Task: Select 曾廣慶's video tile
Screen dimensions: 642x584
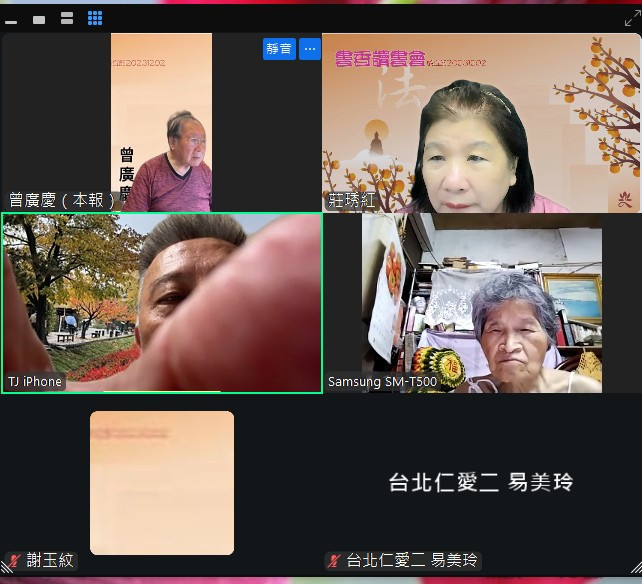Action: point(161,122)
